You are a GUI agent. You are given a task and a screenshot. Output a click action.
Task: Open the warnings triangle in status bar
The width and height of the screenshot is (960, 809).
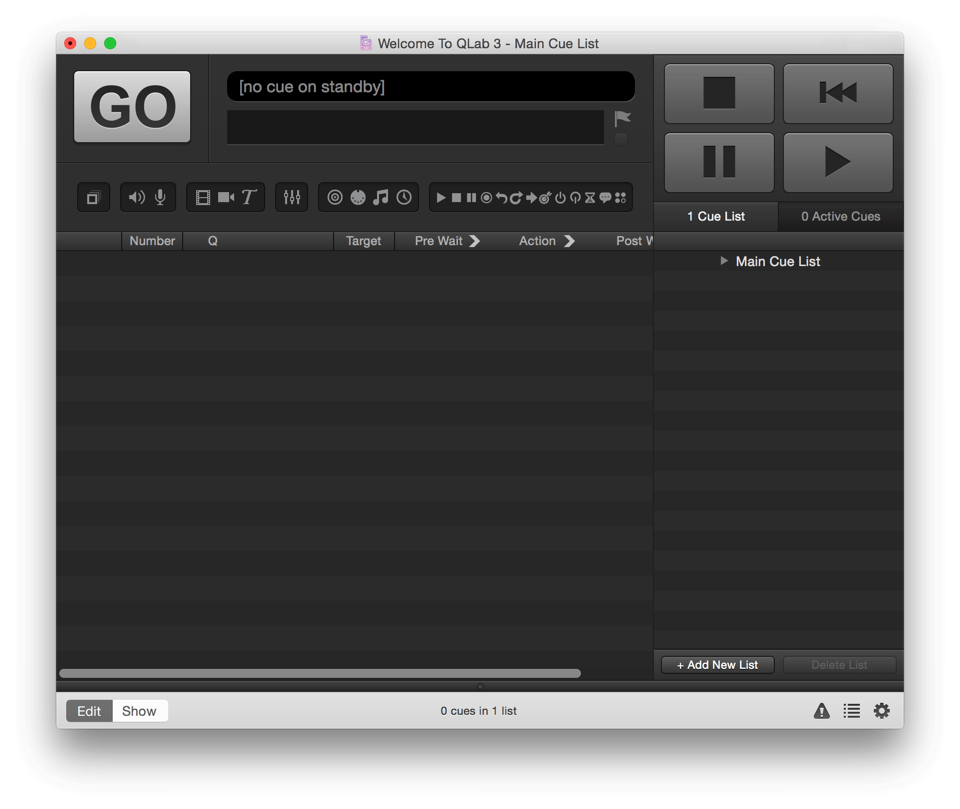(821, 711)
